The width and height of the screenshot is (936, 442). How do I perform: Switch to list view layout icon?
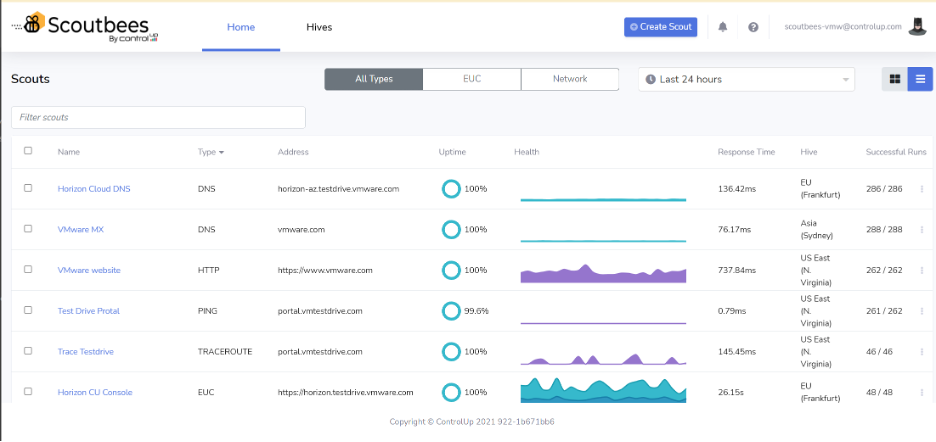coord(920,79)
